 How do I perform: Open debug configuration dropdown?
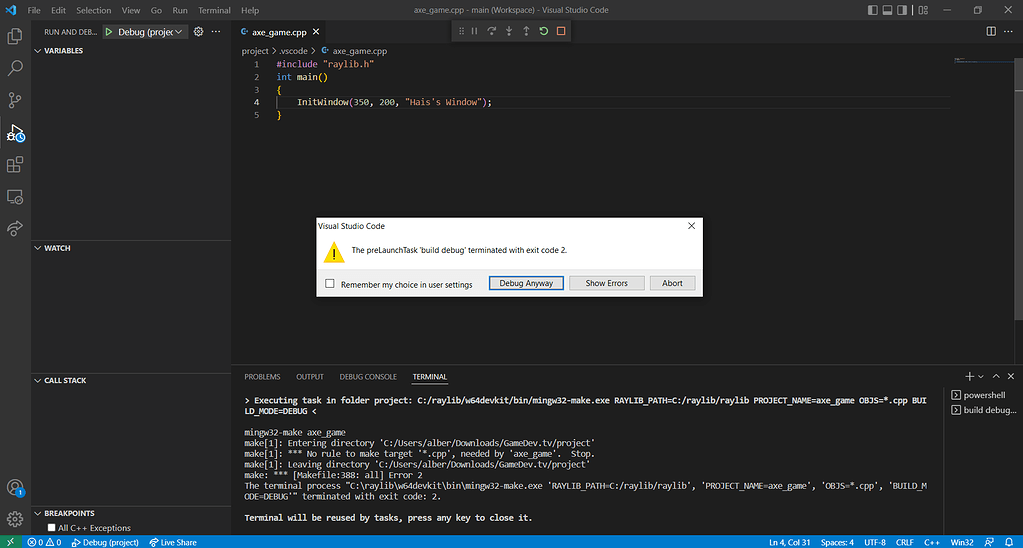tap(151, 32)
